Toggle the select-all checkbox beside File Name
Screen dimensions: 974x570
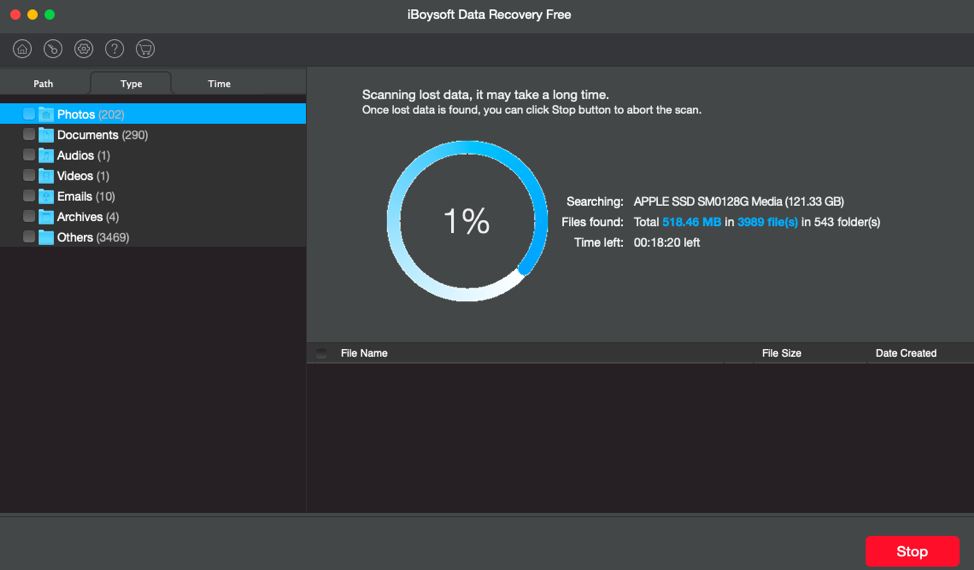[x=321, y=353]
